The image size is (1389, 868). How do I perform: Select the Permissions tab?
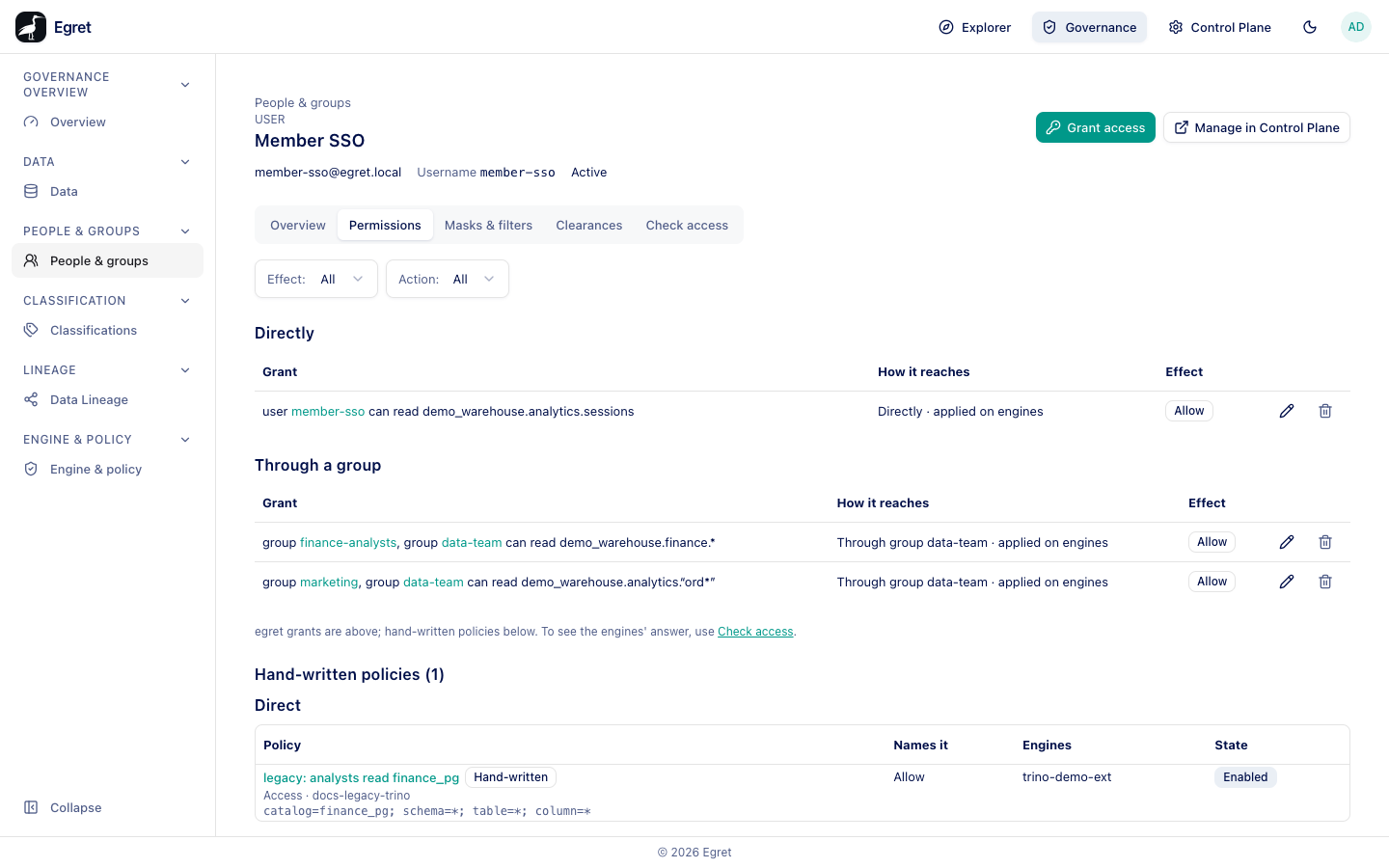(x=385, y=225)
